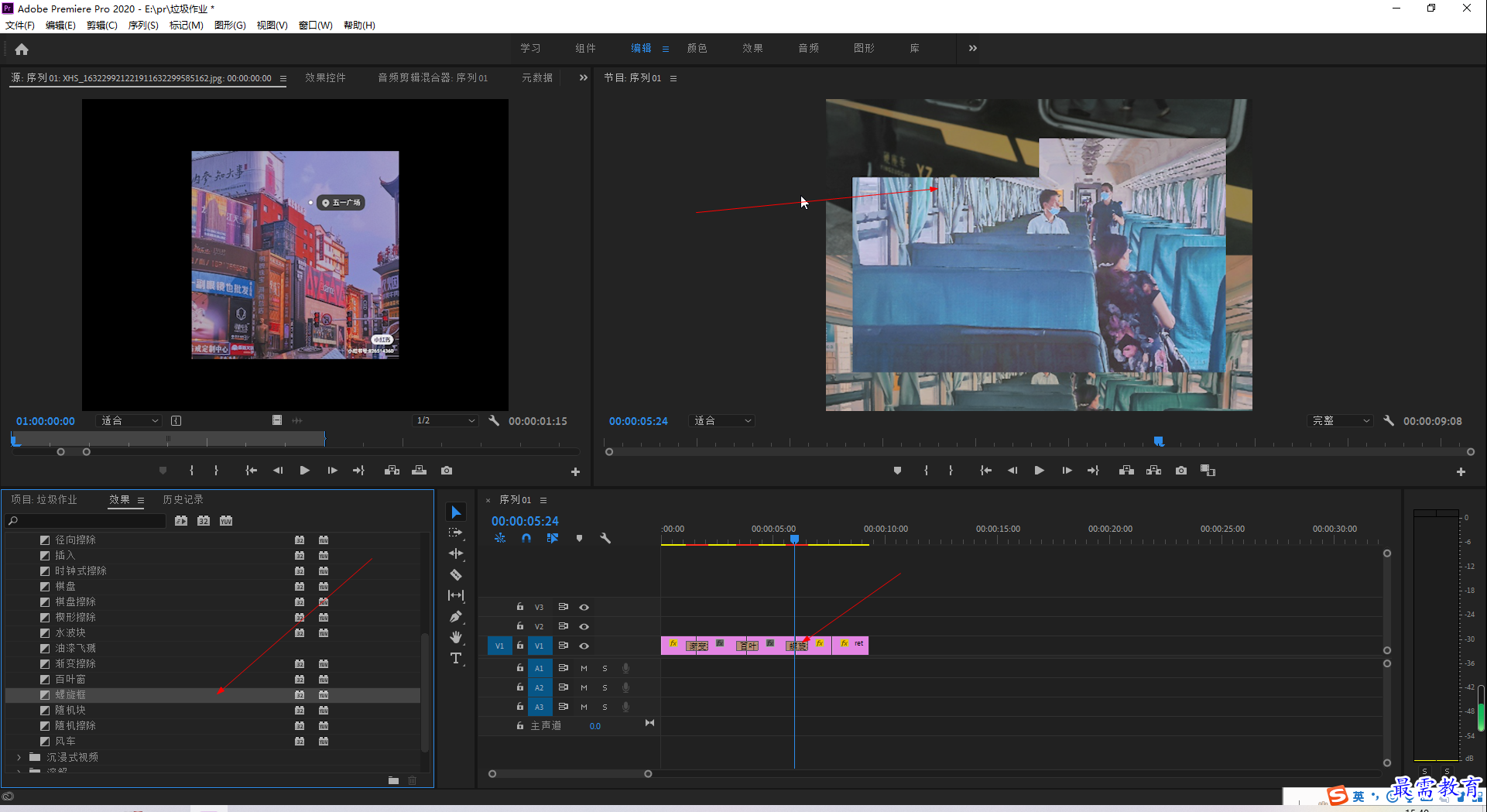
Task: Toggle visibility of track V3
Action: [584, 607]
